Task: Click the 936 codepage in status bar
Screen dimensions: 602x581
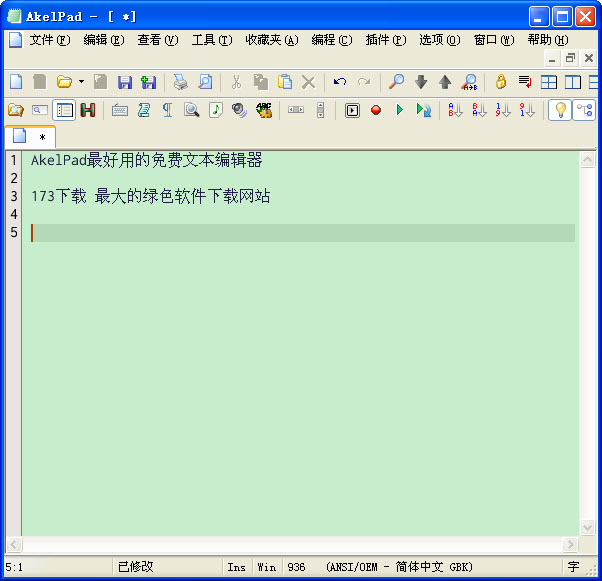Action: 296,567
